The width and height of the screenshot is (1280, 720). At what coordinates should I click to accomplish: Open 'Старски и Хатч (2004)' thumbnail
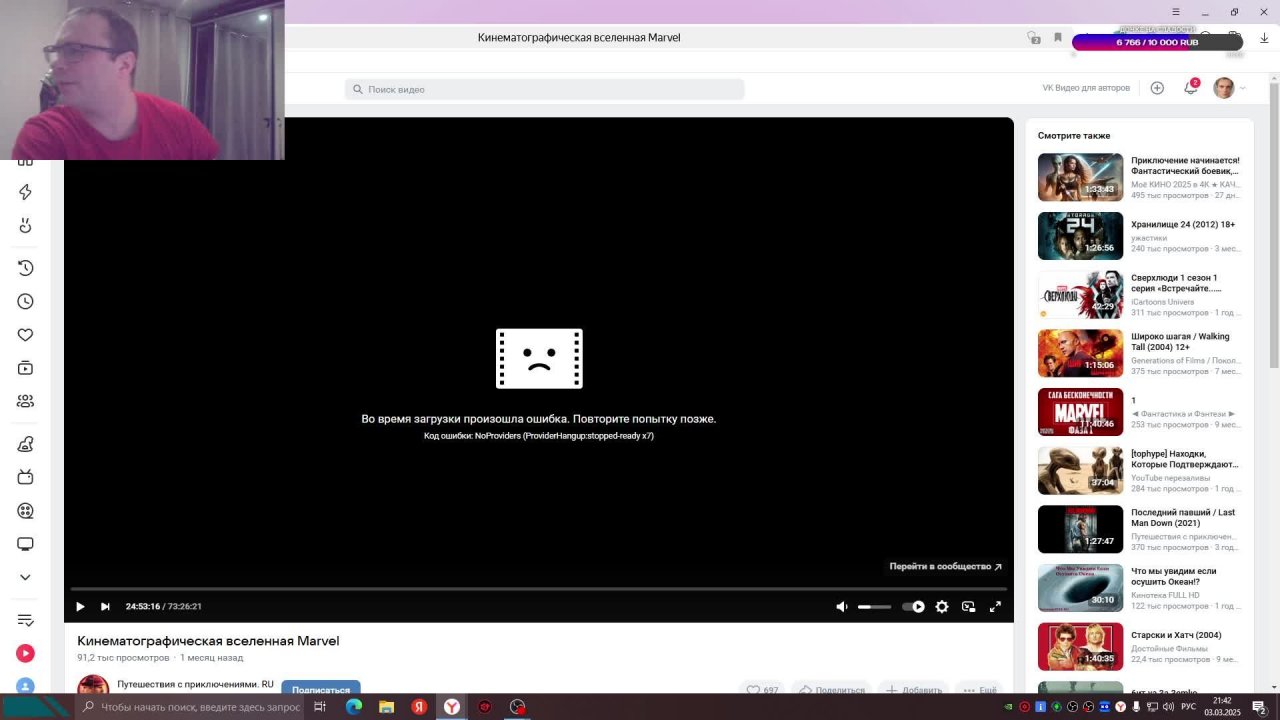click(x=1080, y=647)
